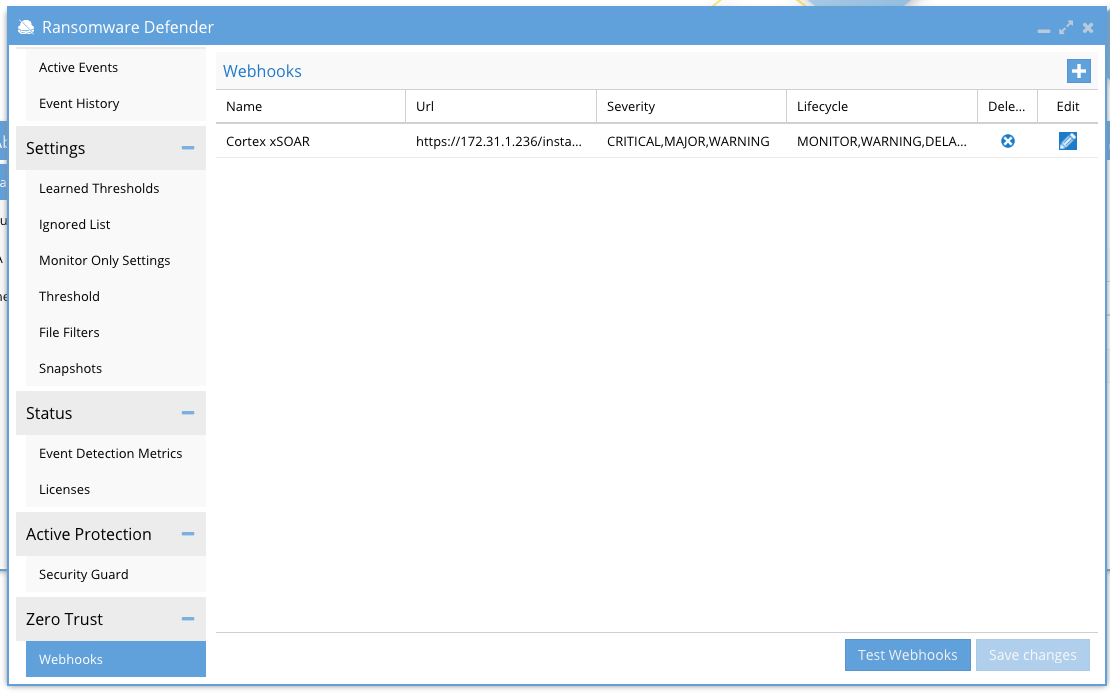Viewport: 1110px width, 693px height.
Task: Open Event History page
Action: tap(79, 104)
